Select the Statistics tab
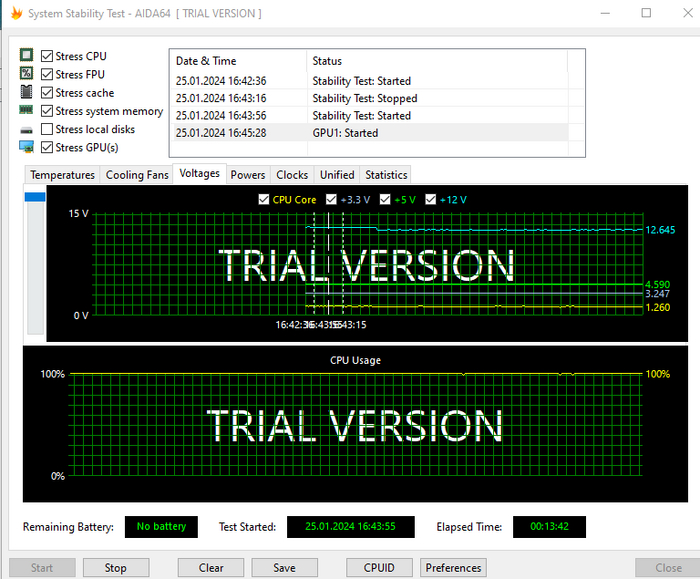 click(x=386, y=174)
